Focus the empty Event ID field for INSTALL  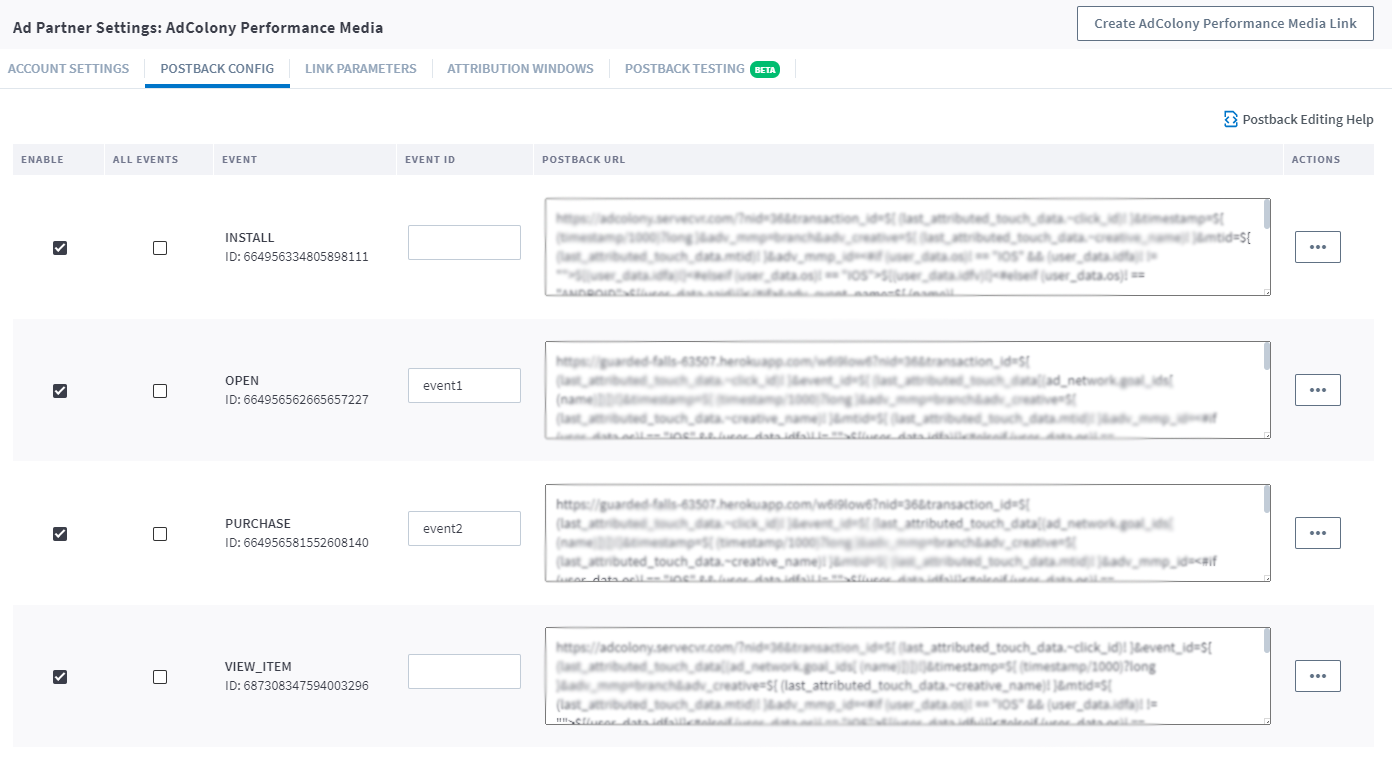[464, 243]
